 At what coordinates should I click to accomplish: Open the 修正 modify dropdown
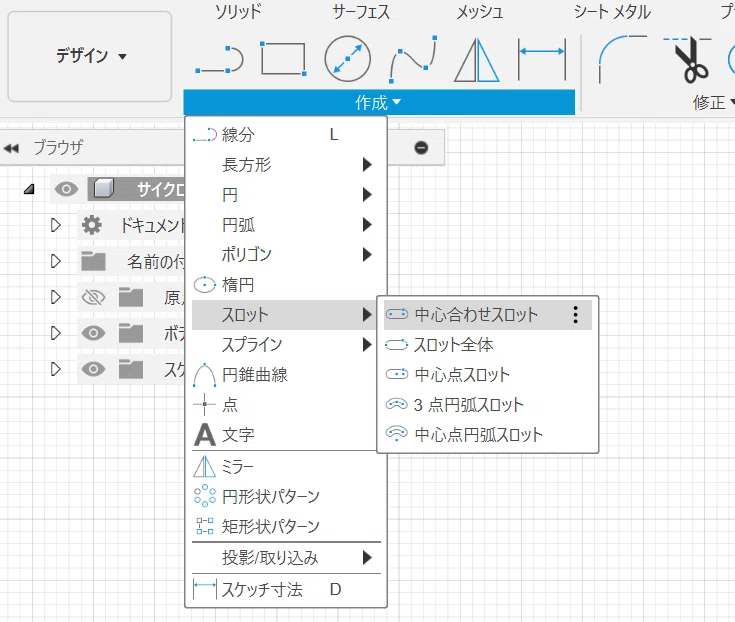[713, 102]
